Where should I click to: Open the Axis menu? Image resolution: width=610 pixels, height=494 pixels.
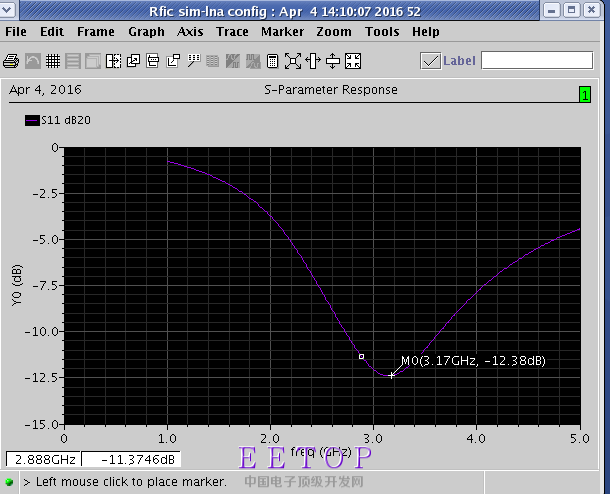[190, 32]
